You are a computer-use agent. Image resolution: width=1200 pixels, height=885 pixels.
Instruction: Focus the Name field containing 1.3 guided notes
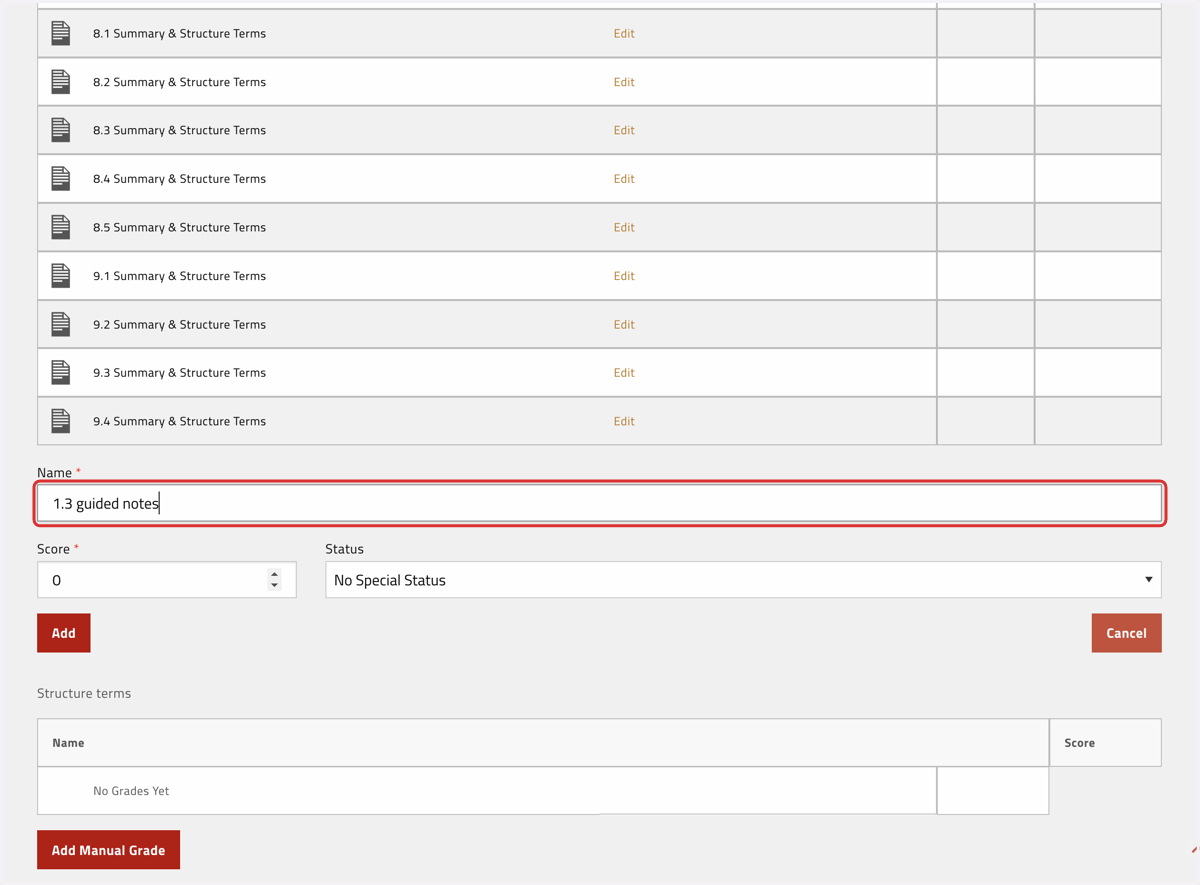[599, 503]
